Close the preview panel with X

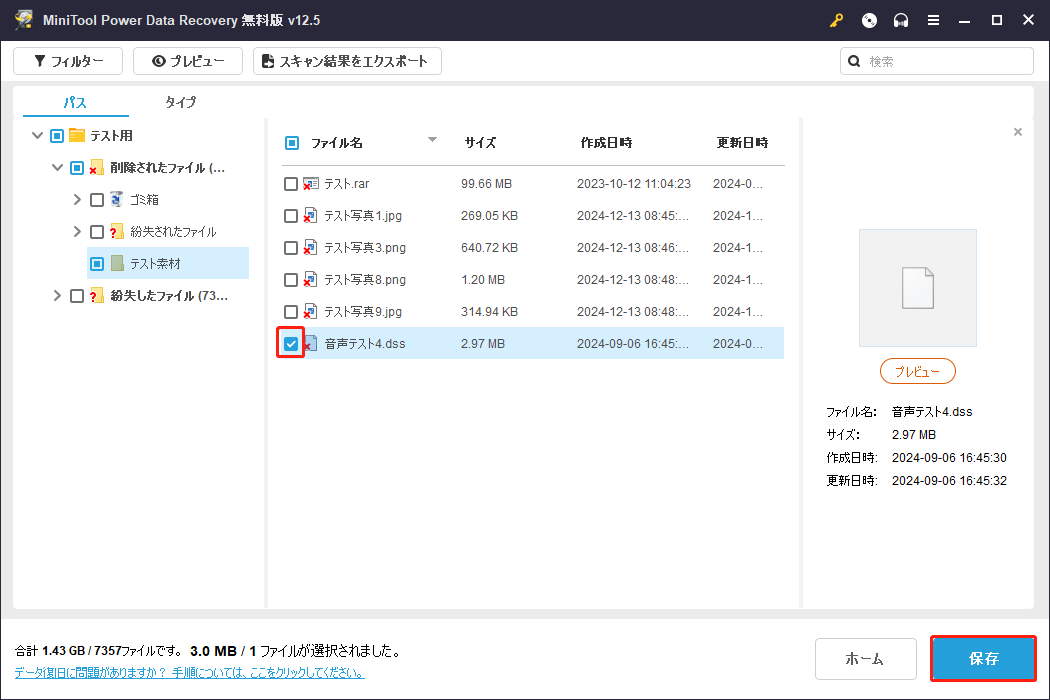tap(1018, 132)
